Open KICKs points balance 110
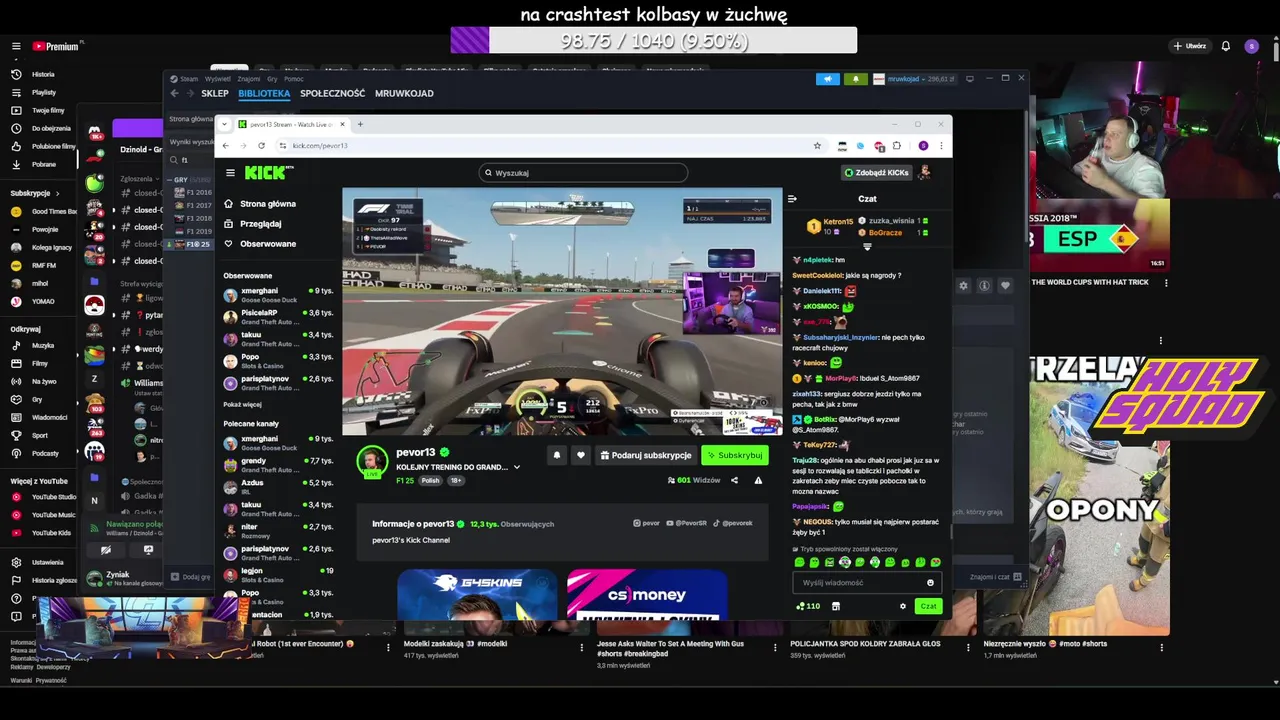The width and height of the screenshot is (1280, 720). tap(808, 606)
